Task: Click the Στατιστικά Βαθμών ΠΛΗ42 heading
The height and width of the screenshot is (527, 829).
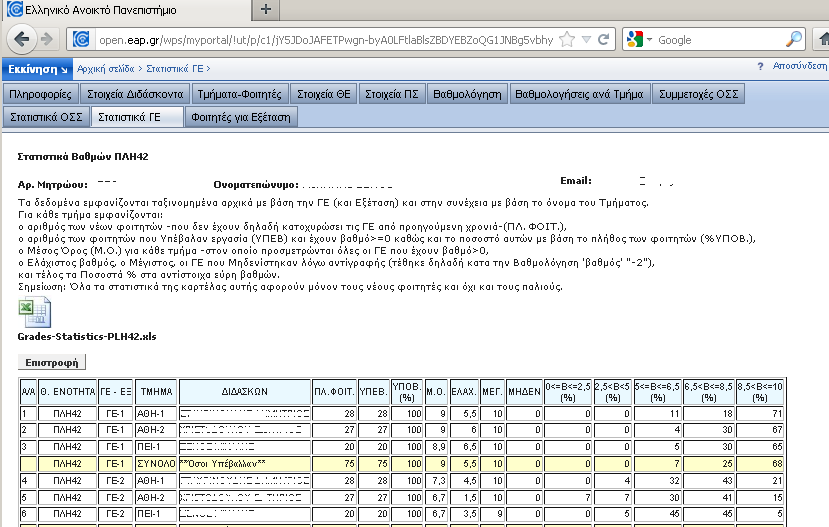Action: point(83,156)
